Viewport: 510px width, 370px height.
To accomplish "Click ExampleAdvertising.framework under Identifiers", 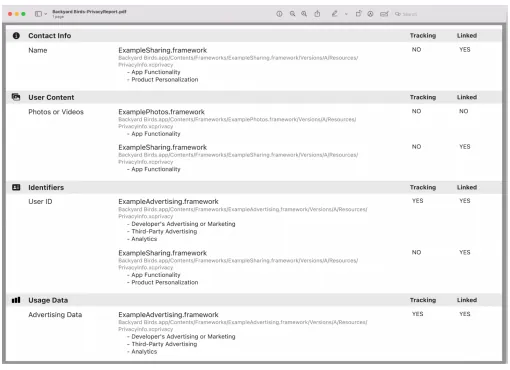I will (168, 202).
